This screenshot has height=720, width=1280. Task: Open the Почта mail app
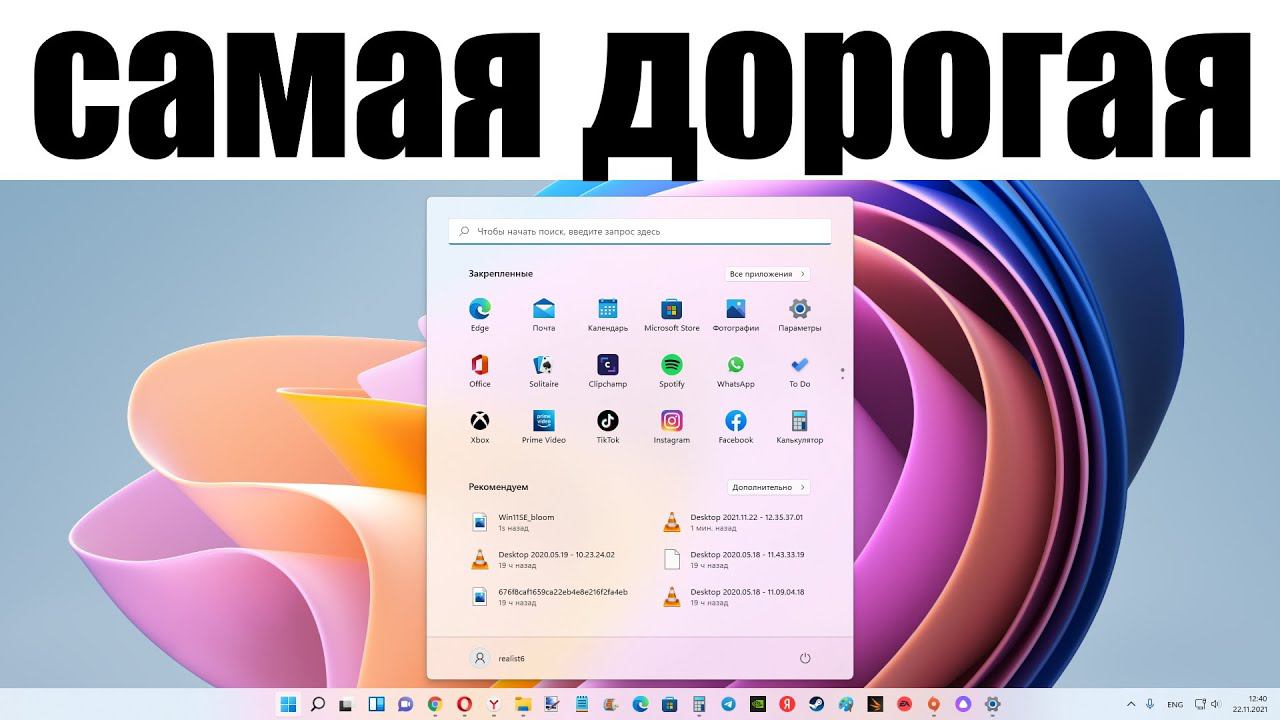click(544, 314)
